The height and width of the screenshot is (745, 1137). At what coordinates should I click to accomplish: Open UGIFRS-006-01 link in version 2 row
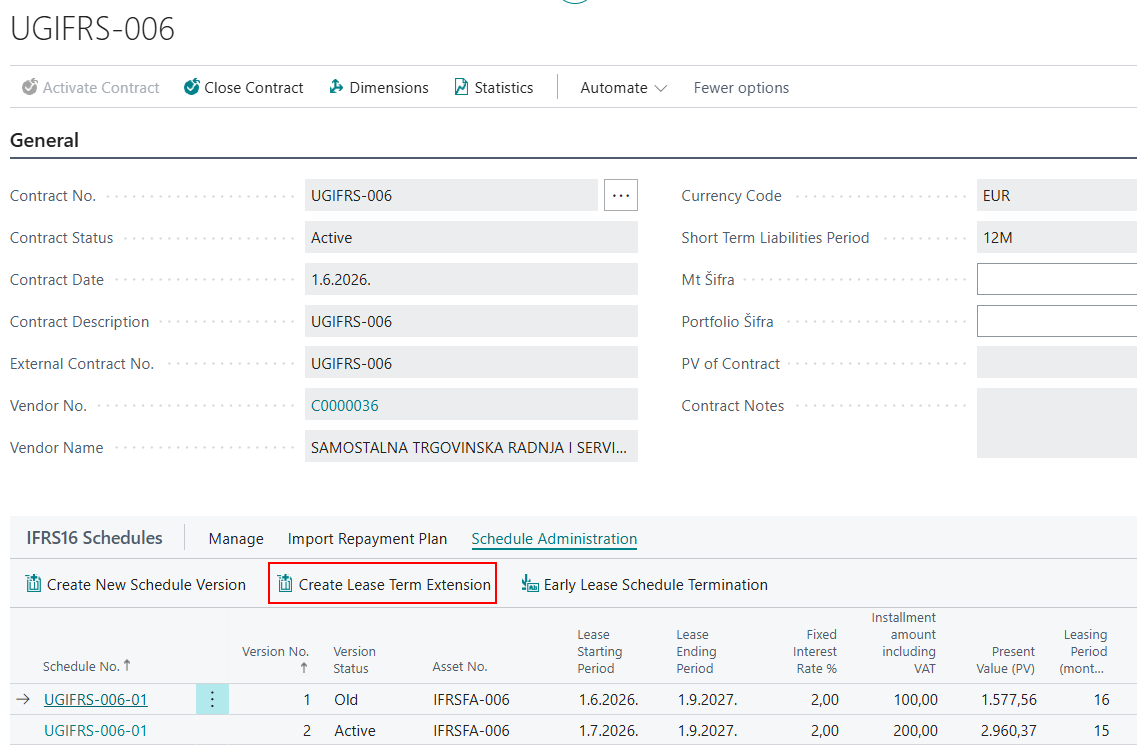pyautogui.click(x=96, y=730)
